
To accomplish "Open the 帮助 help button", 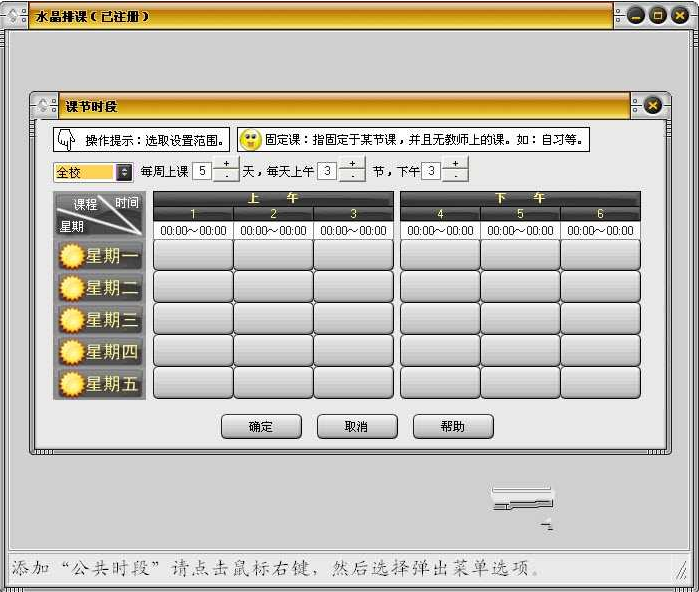I will tap(453, 427).
